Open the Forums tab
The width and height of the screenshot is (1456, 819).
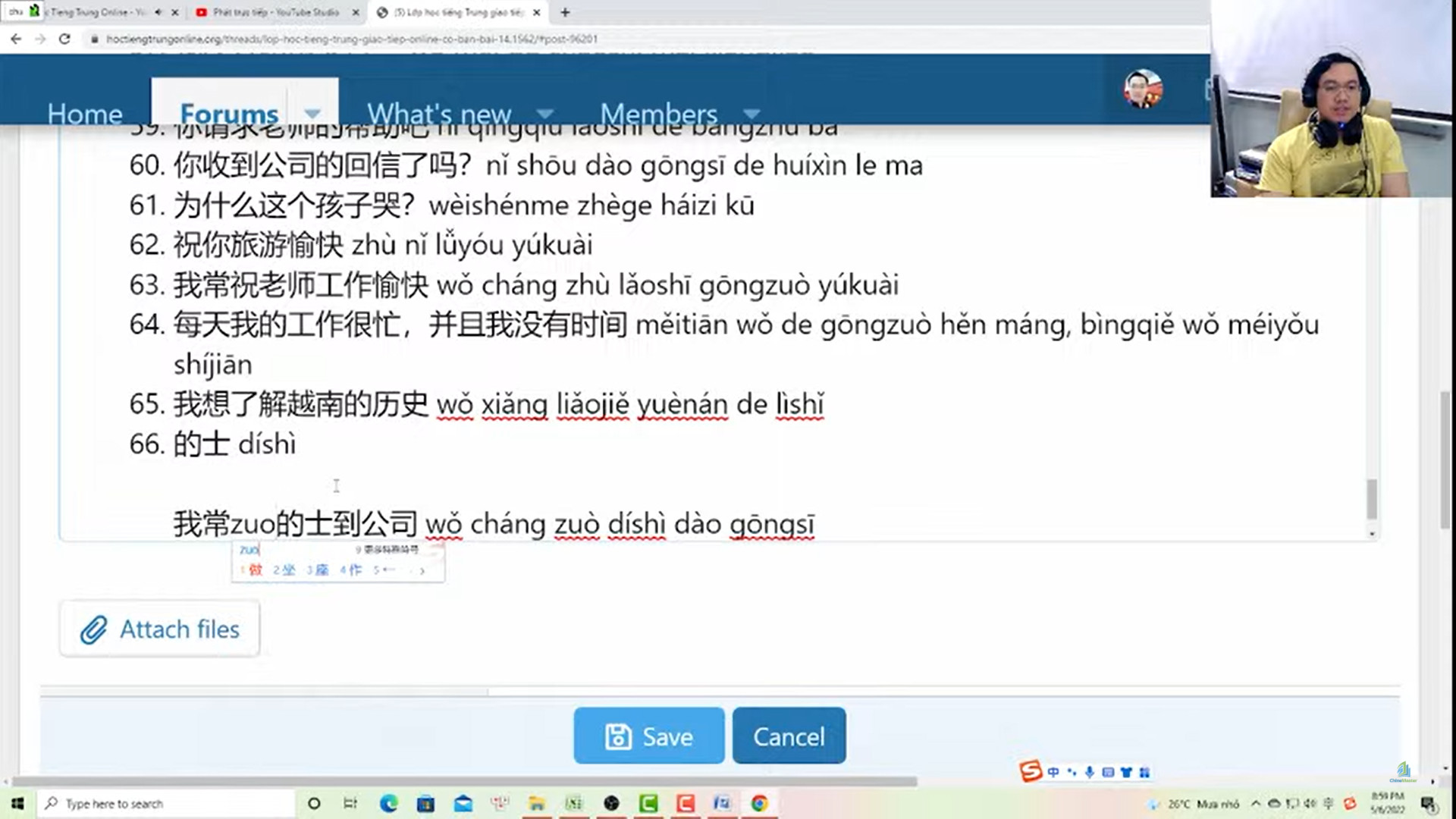tap(228, 114)
